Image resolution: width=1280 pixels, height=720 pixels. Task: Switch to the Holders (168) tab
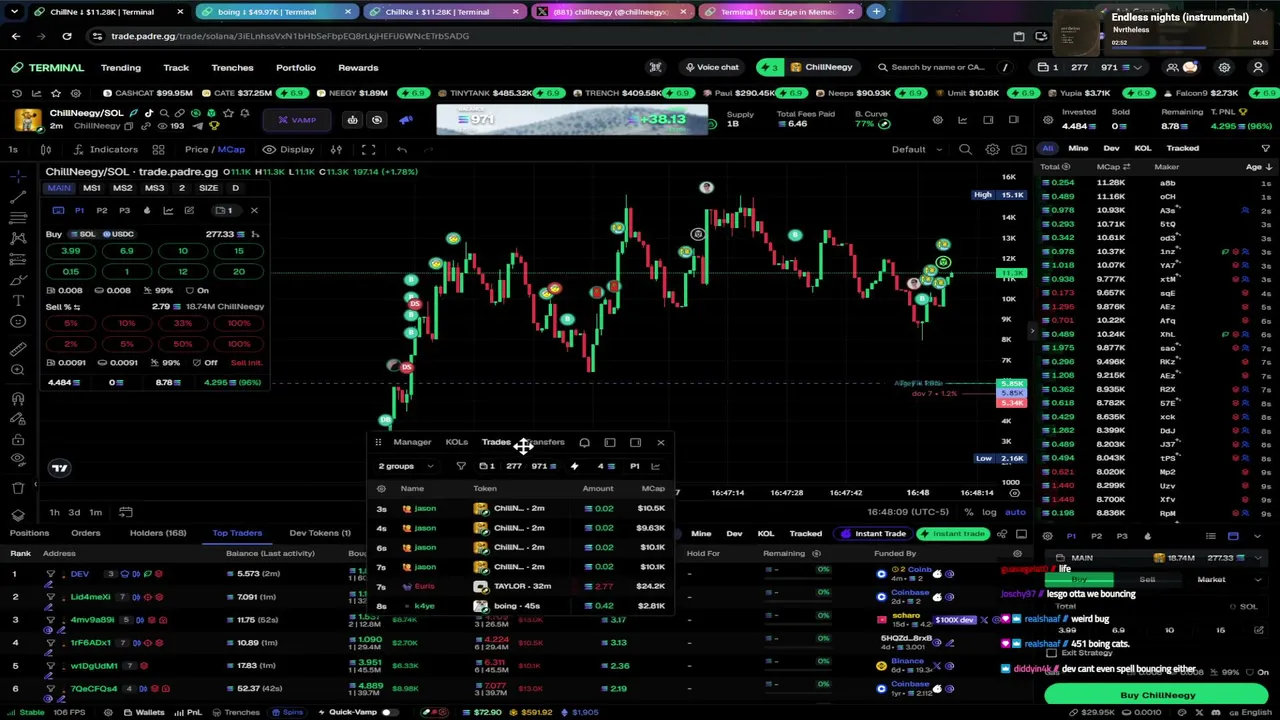(x=157, y=533)
